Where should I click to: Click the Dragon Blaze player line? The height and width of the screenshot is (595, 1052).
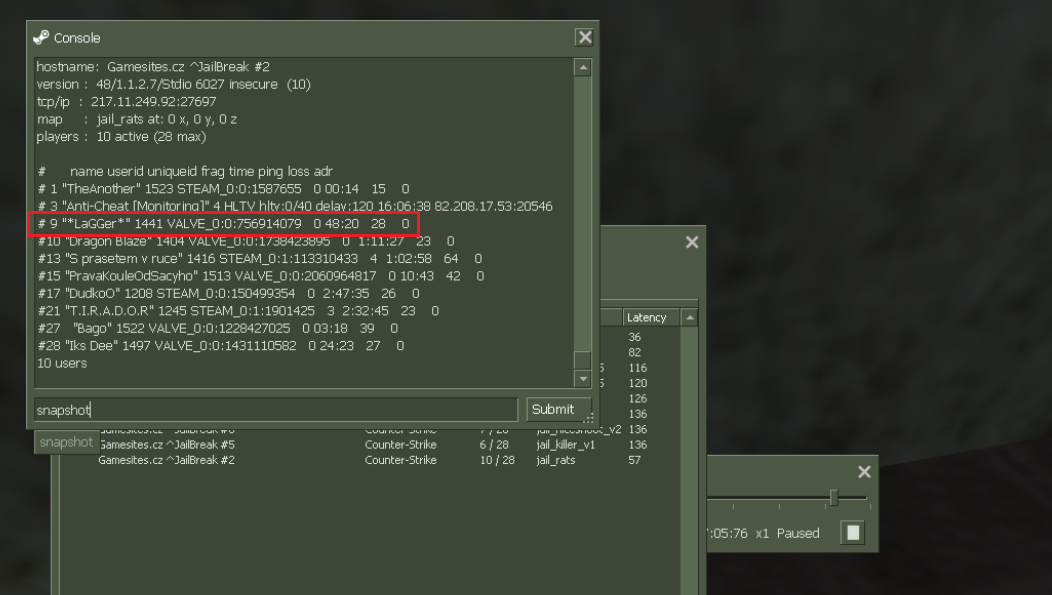coord(246,241)
